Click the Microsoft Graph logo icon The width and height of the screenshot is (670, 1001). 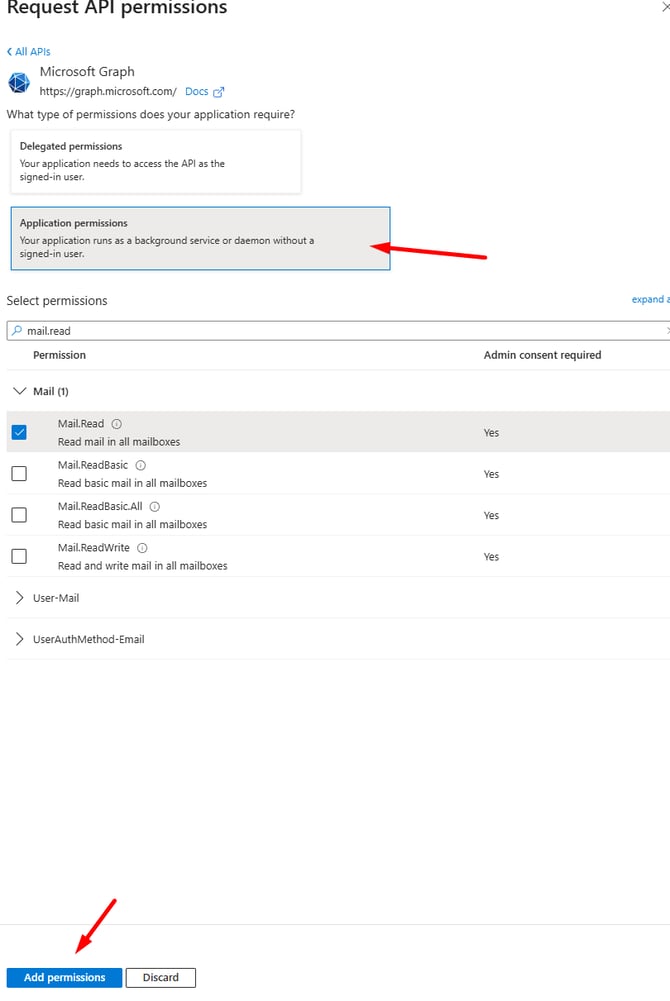(19, 82)
